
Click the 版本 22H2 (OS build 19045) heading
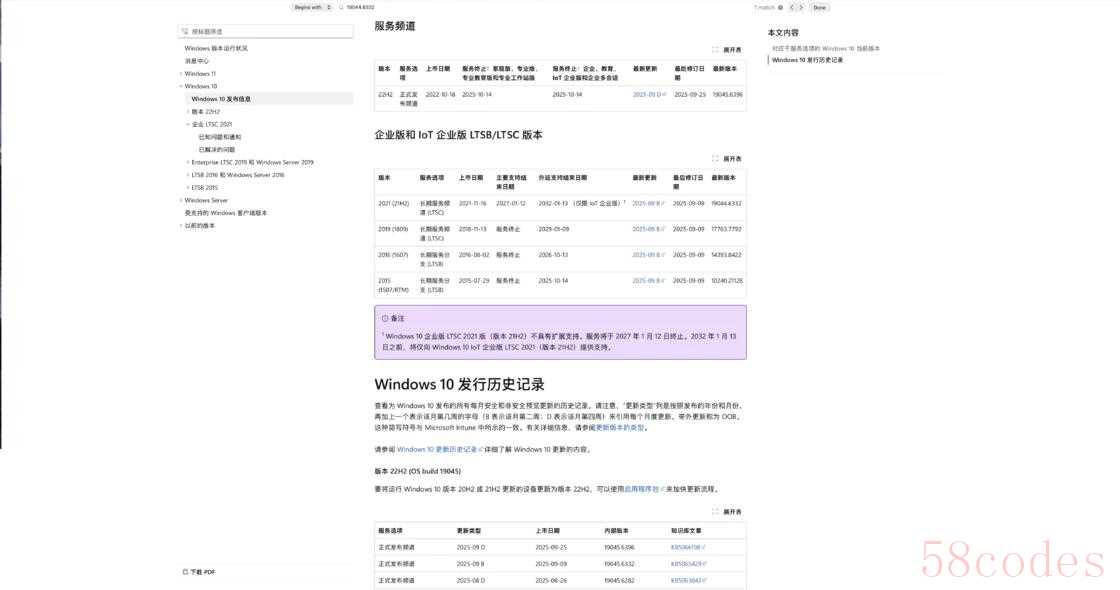click(418, 471)
